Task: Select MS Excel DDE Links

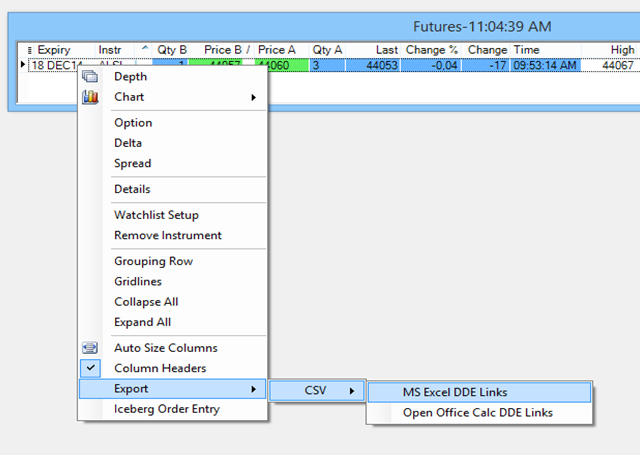Action: tap(455, 392)
